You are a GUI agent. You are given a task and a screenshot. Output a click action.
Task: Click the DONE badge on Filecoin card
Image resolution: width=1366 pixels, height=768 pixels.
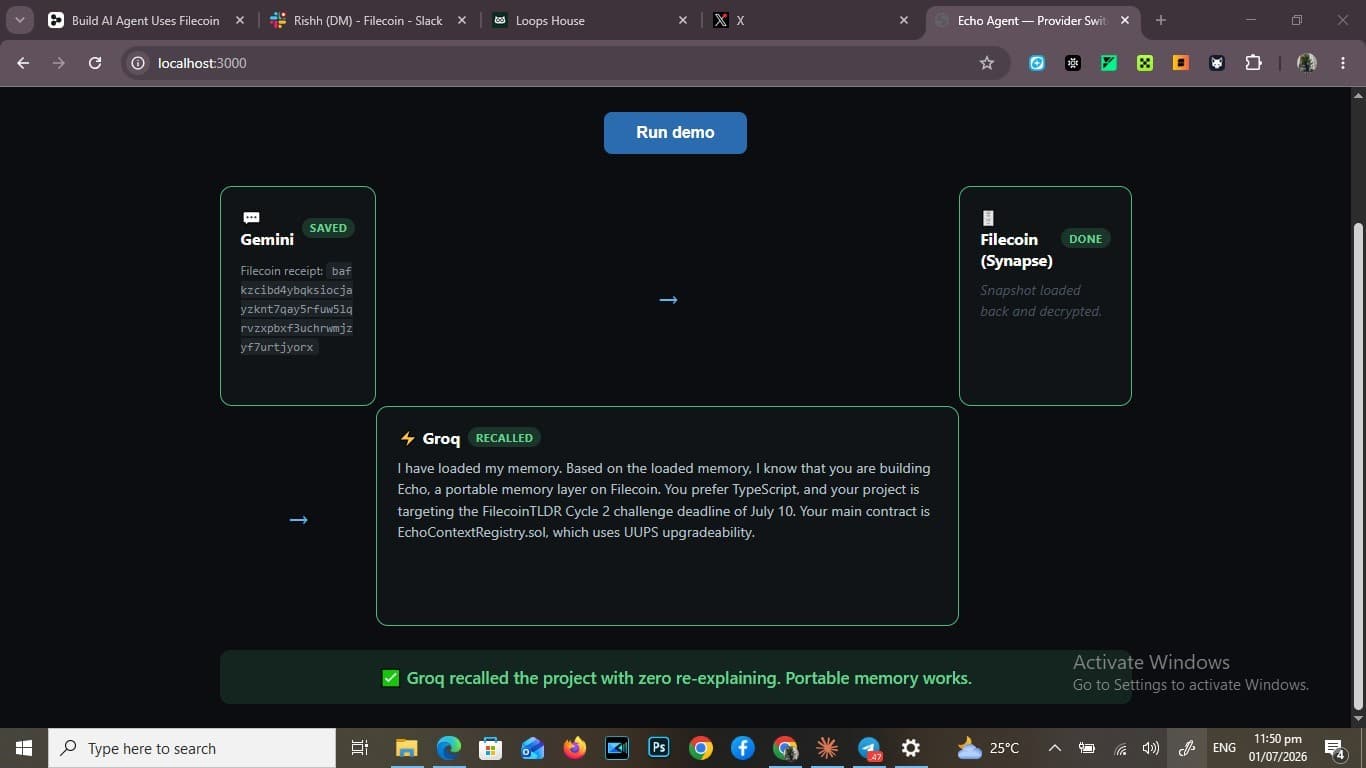(x=1085, y=239)
